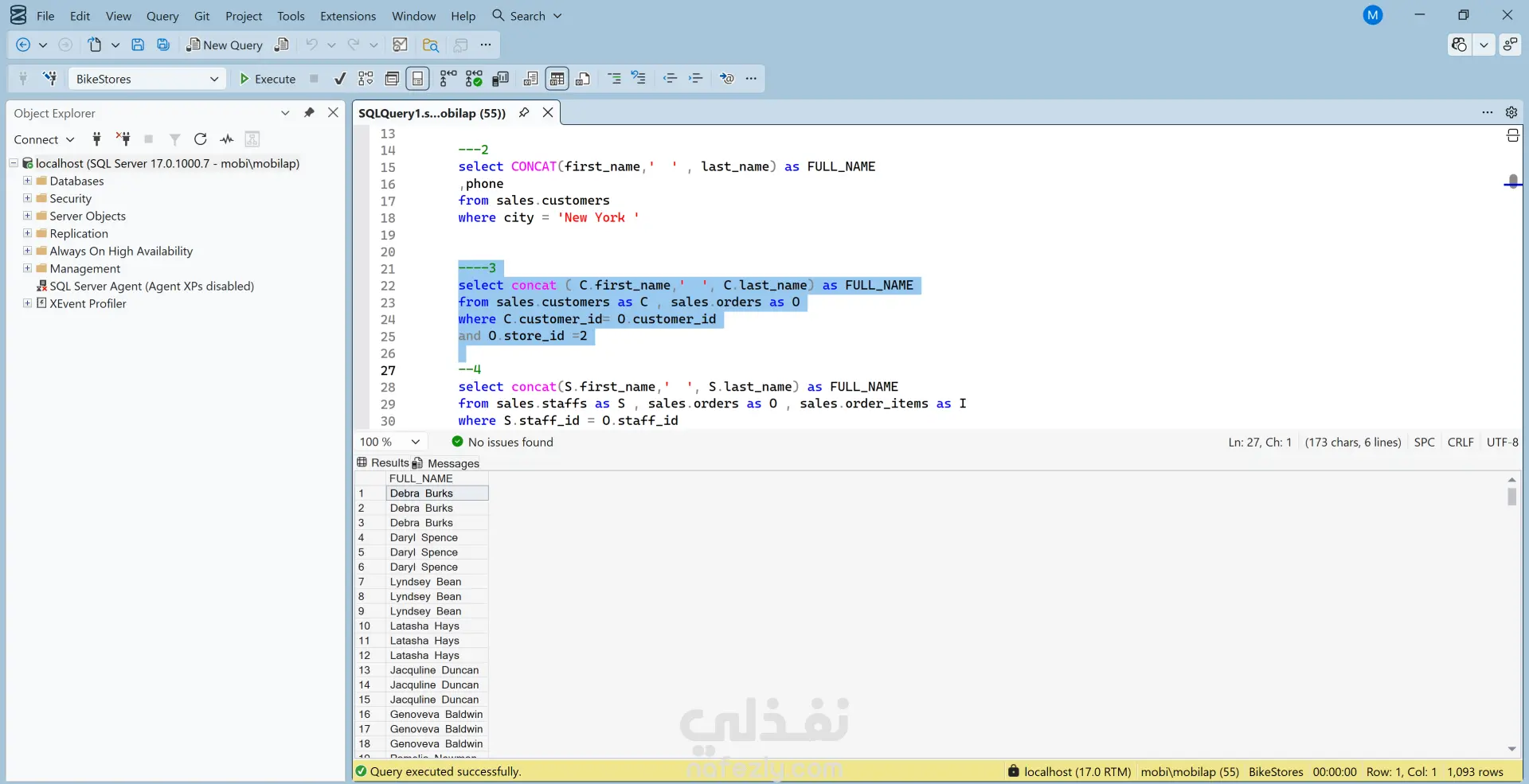The width and height of the screenshot is (1529, 784).
Task: Pin the Object Explorer panel
Action: [x=309, y=113]
